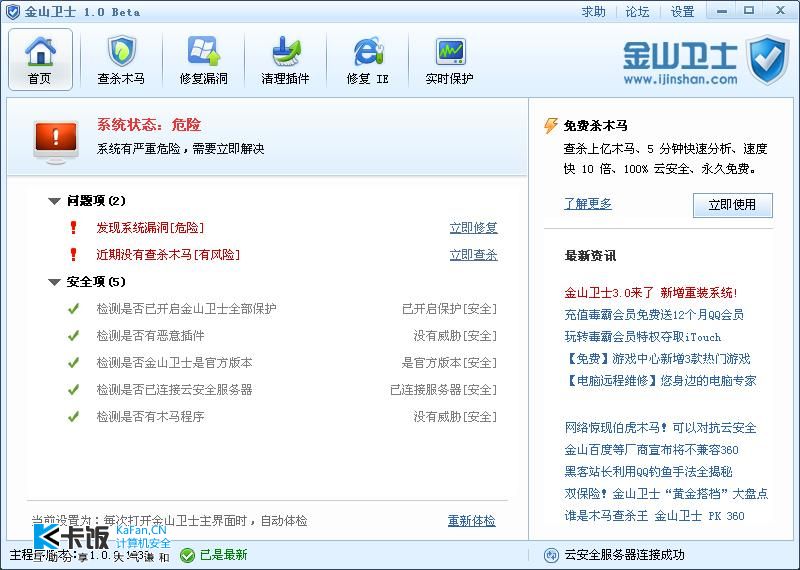Click the cloud server connection status icon

click(551, 555)
